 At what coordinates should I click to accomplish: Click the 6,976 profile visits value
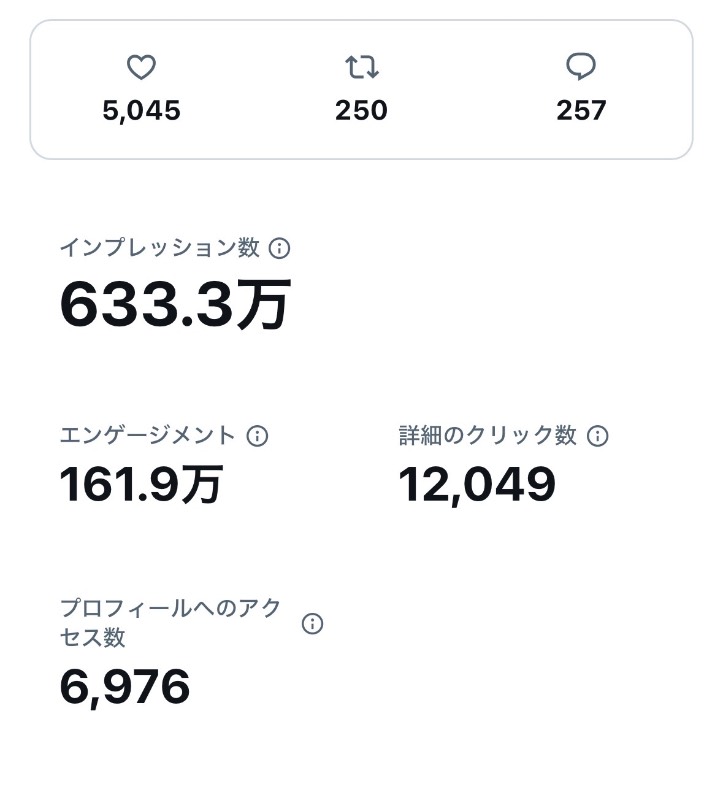125,687
